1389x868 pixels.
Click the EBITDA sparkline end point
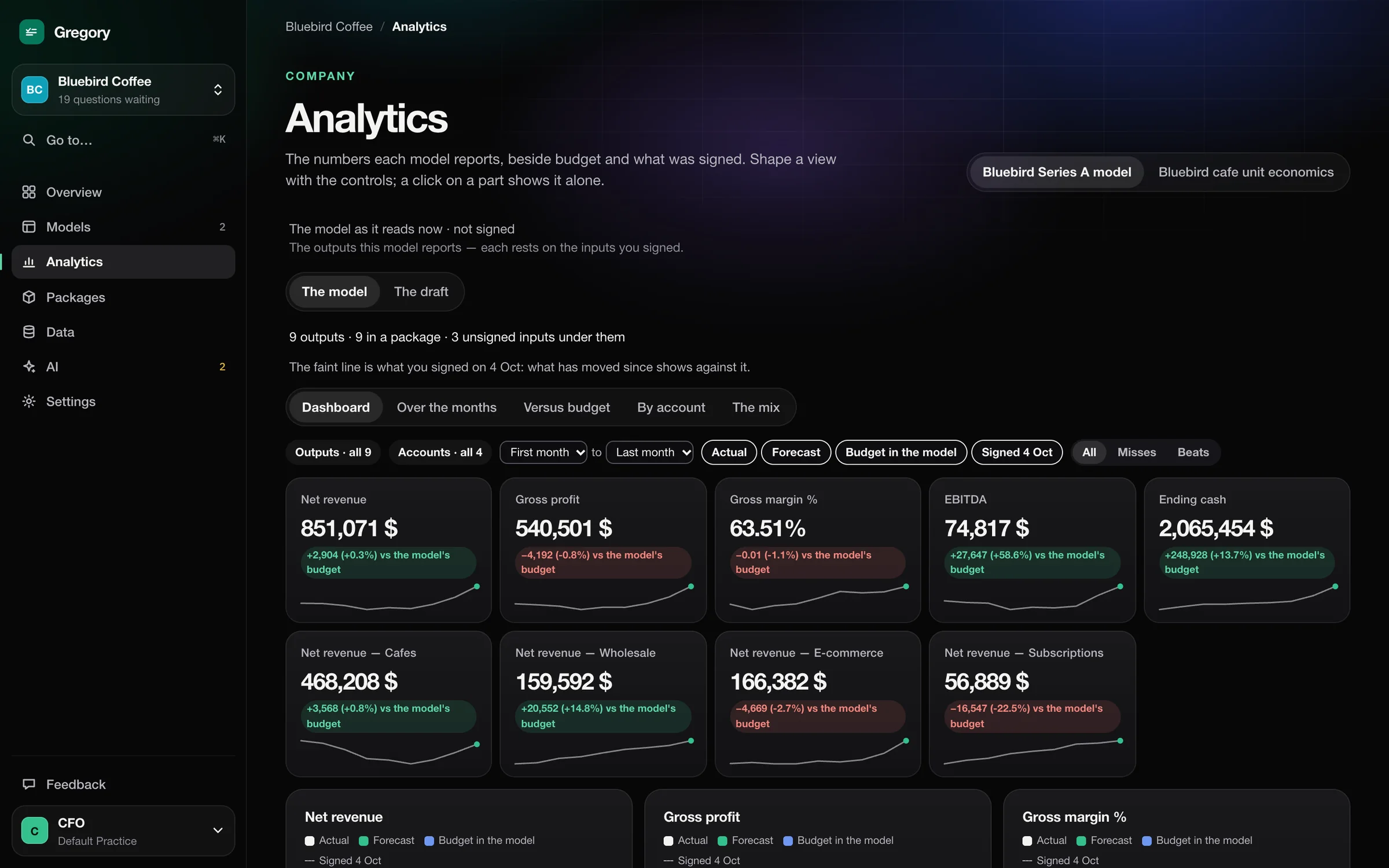coord(1120,587)
